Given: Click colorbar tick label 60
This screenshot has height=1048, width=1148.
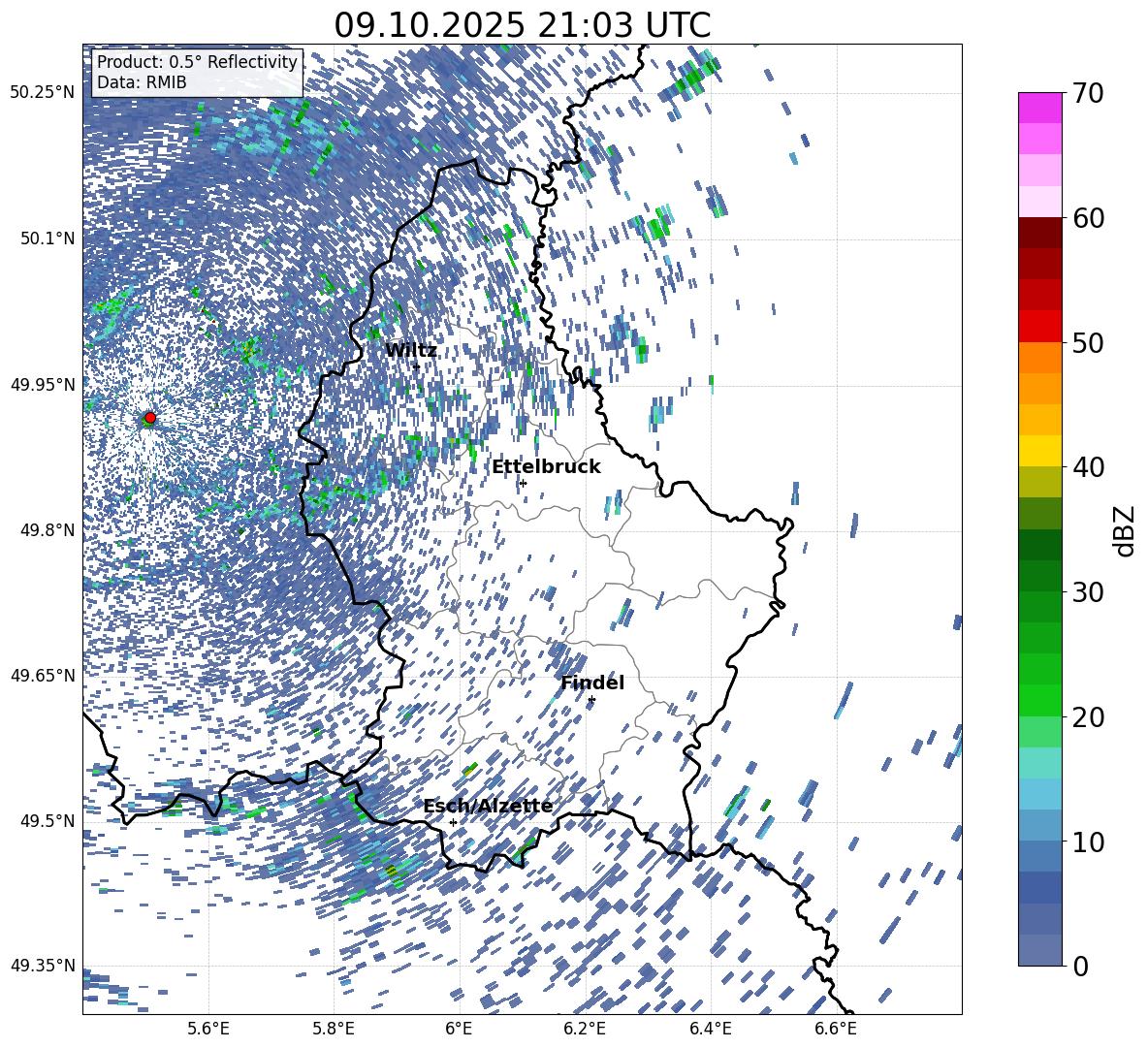Looking at the screenshot, I should coord(1088,218).
